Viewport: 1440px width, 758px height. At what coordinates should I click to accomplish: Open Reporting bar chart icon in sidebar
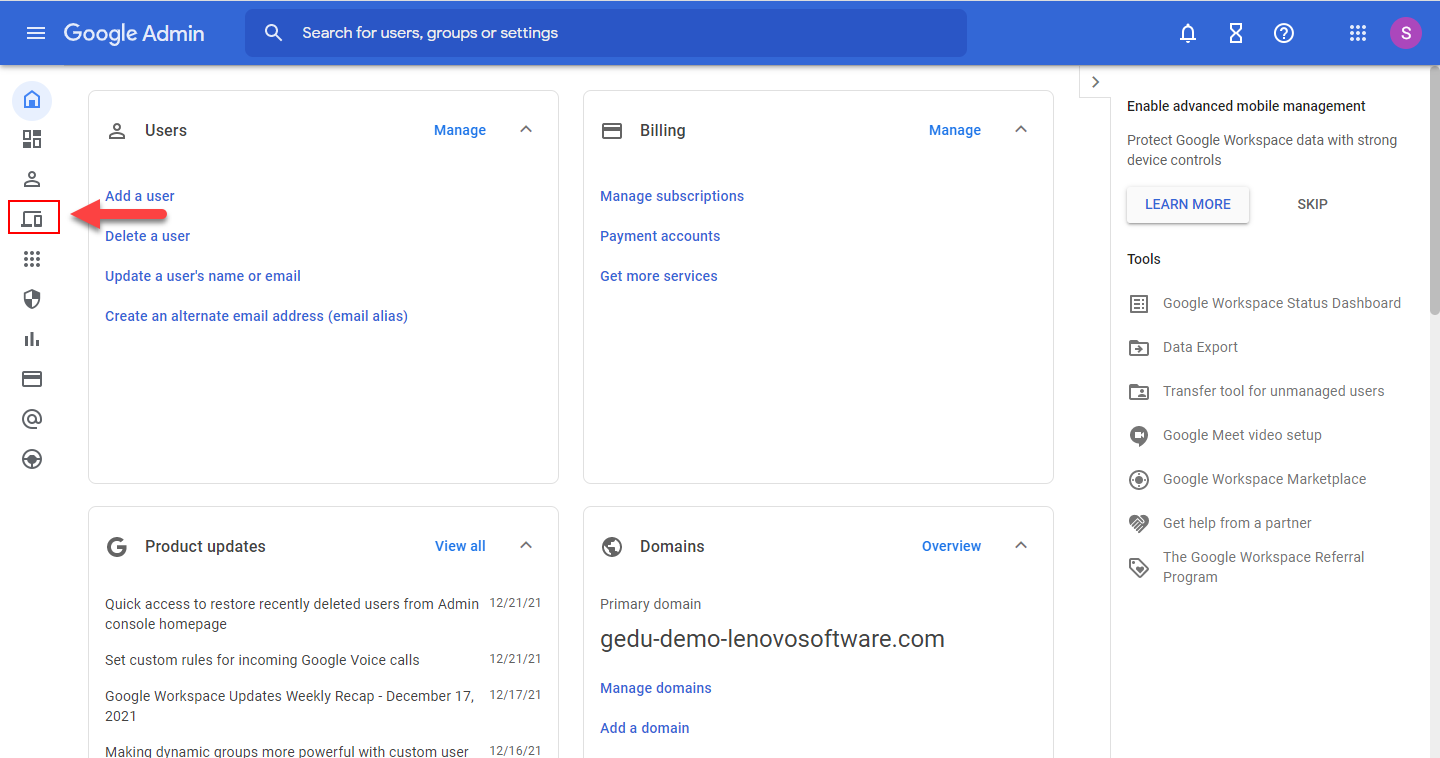point(32,339)
